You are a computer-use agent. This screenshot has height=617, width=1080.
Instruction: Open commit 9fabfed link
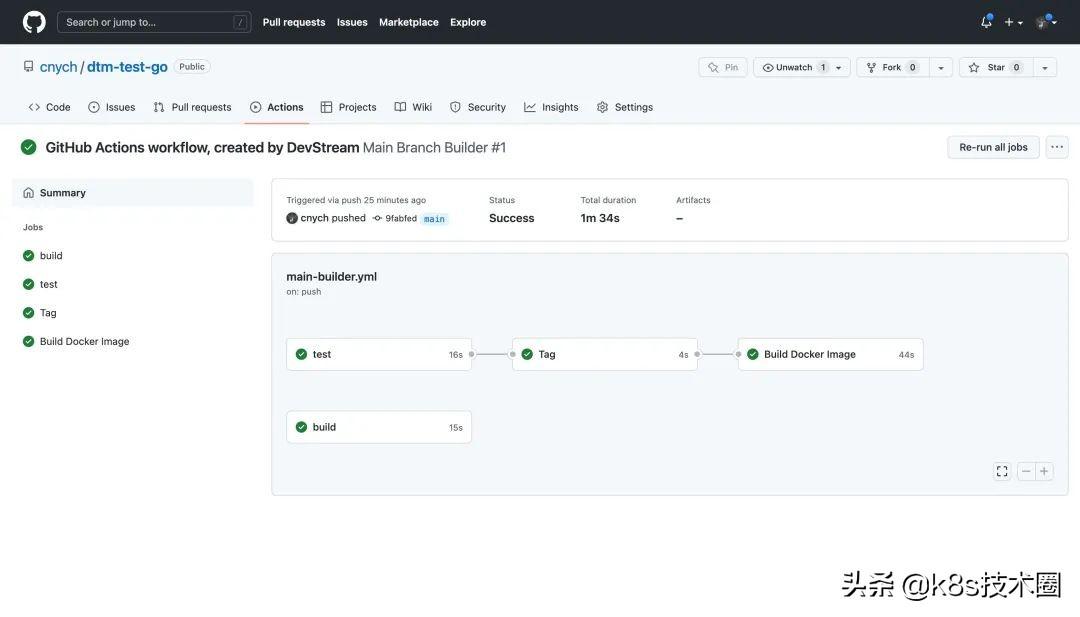pos(401,218)
